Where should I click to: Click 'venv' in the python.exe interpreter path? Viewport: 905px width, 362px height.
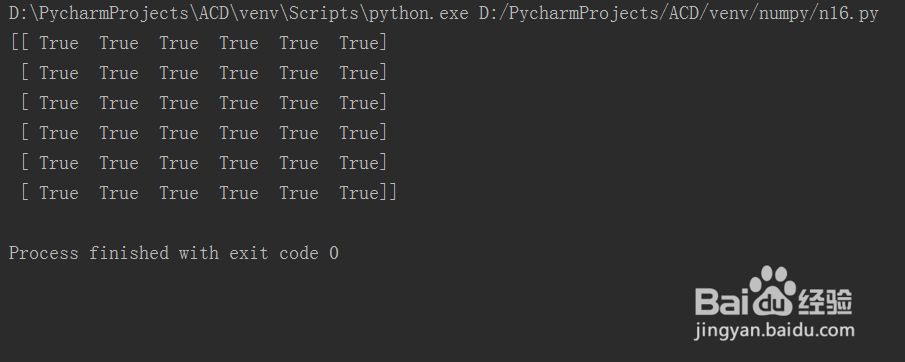pyautogui.click(x=259, y=13)
